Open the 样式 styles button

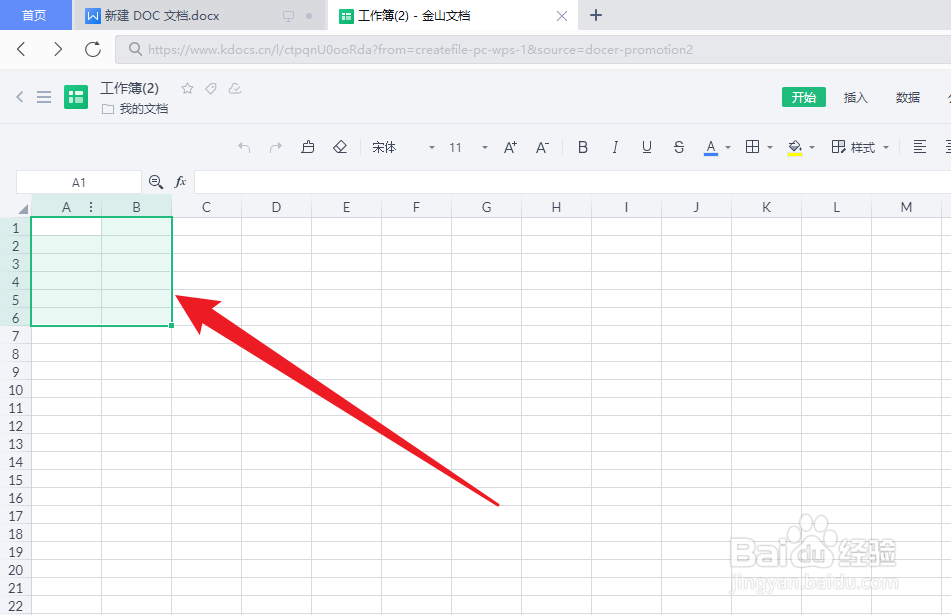click(x=853, y=147)
